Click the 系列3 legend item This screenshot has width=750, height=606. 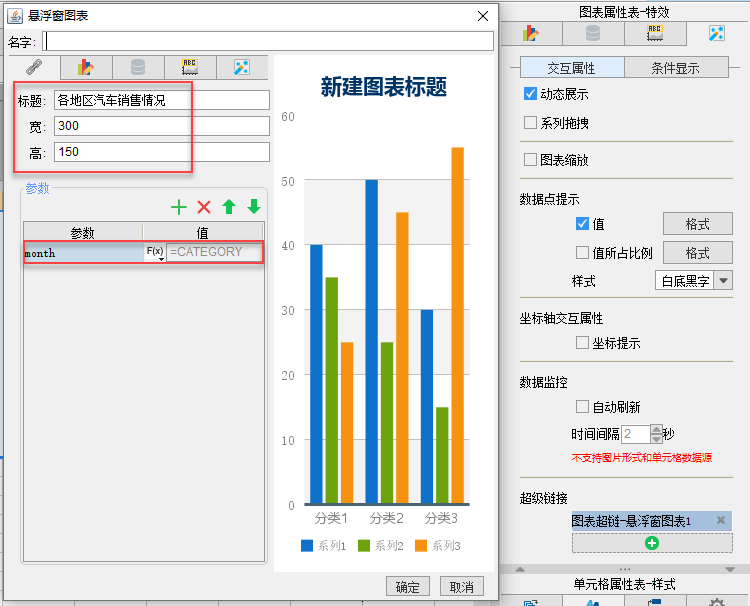pos(438,546)
